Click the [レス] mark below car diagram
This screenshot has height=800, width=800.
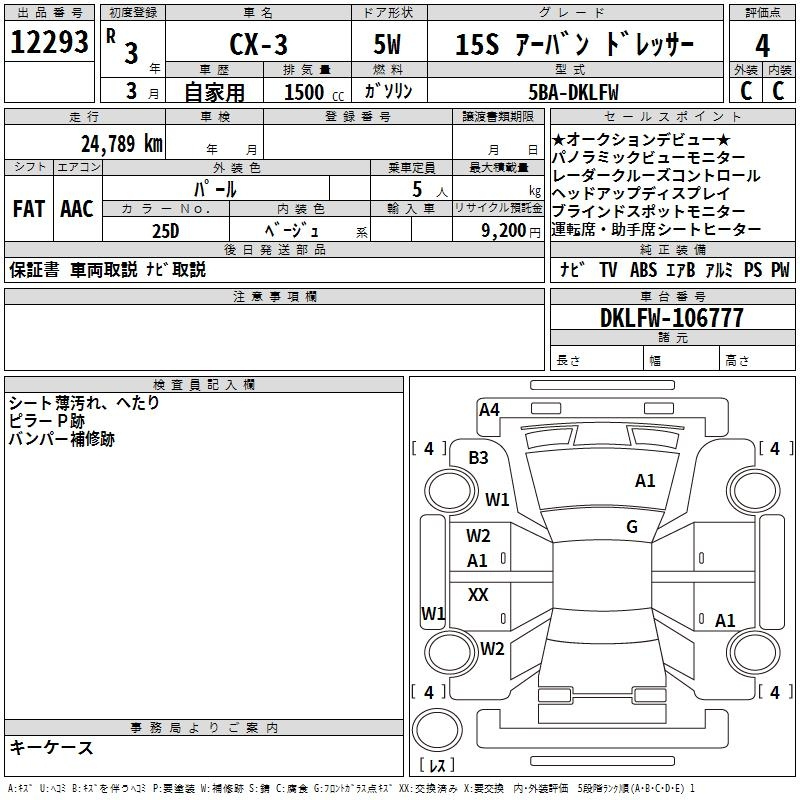[437, 765]
